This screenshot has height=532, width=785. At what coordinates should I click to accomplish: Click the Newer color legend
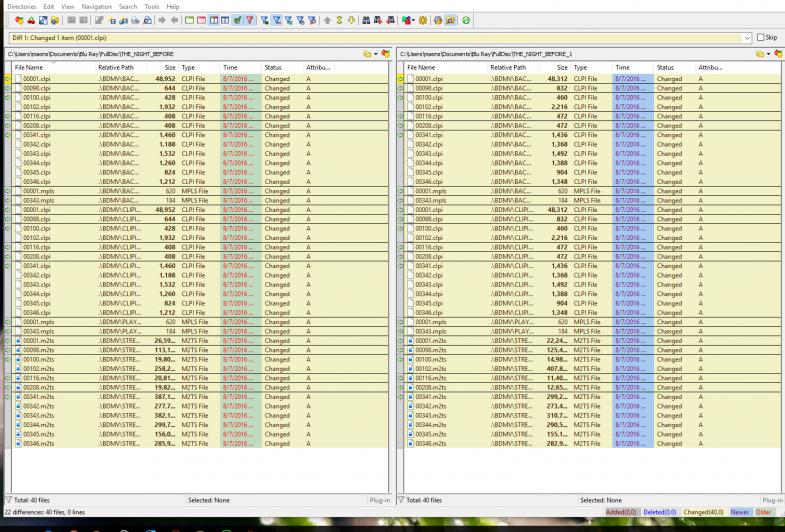pyautogui.click(x=739, y=512)
